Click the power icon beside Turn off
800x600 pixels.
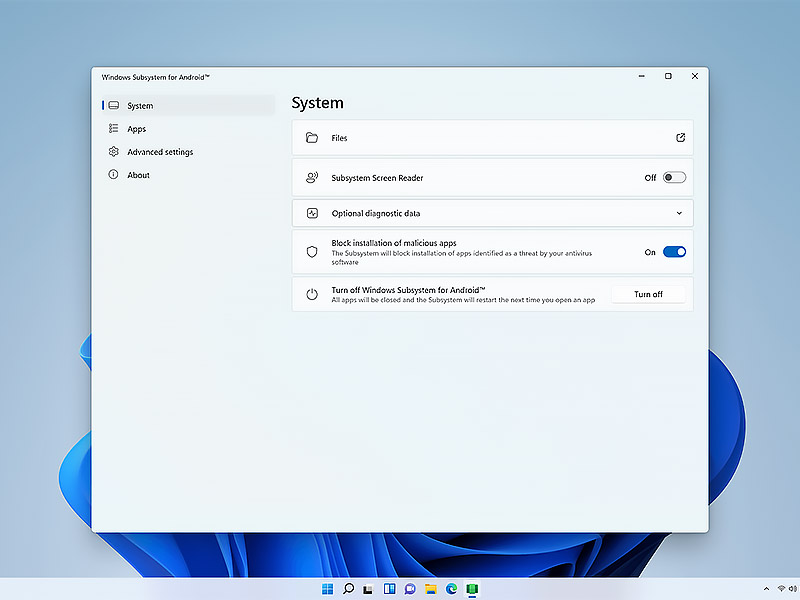pos(312,294)
